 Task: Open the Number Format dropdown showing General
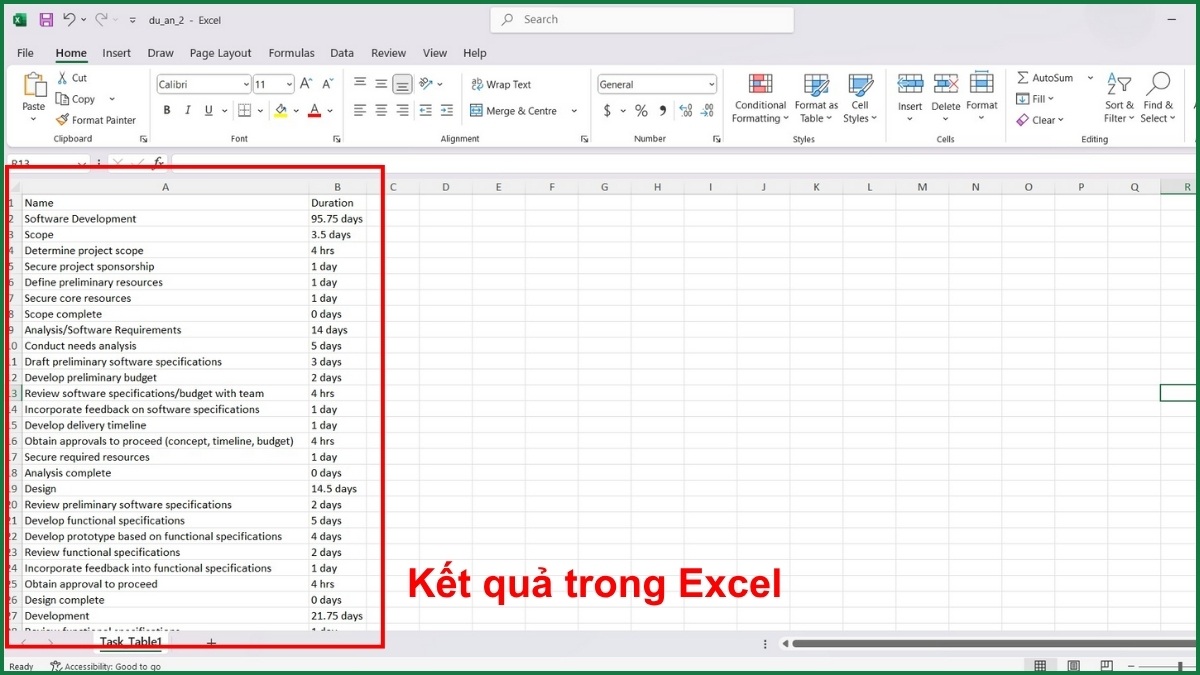click(655, 84)
